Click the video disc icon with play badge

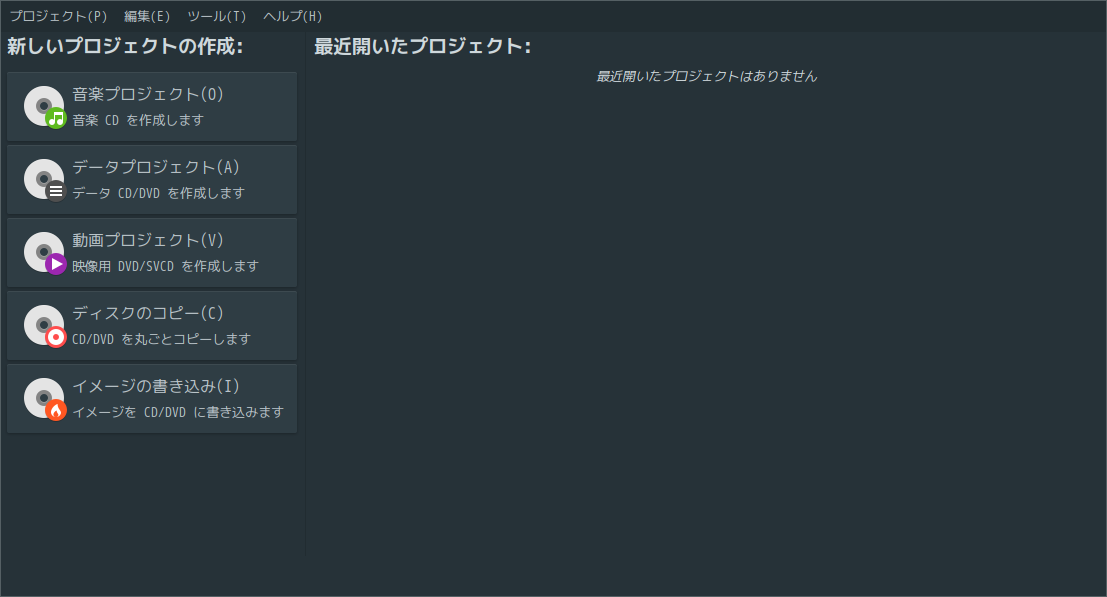45,253
